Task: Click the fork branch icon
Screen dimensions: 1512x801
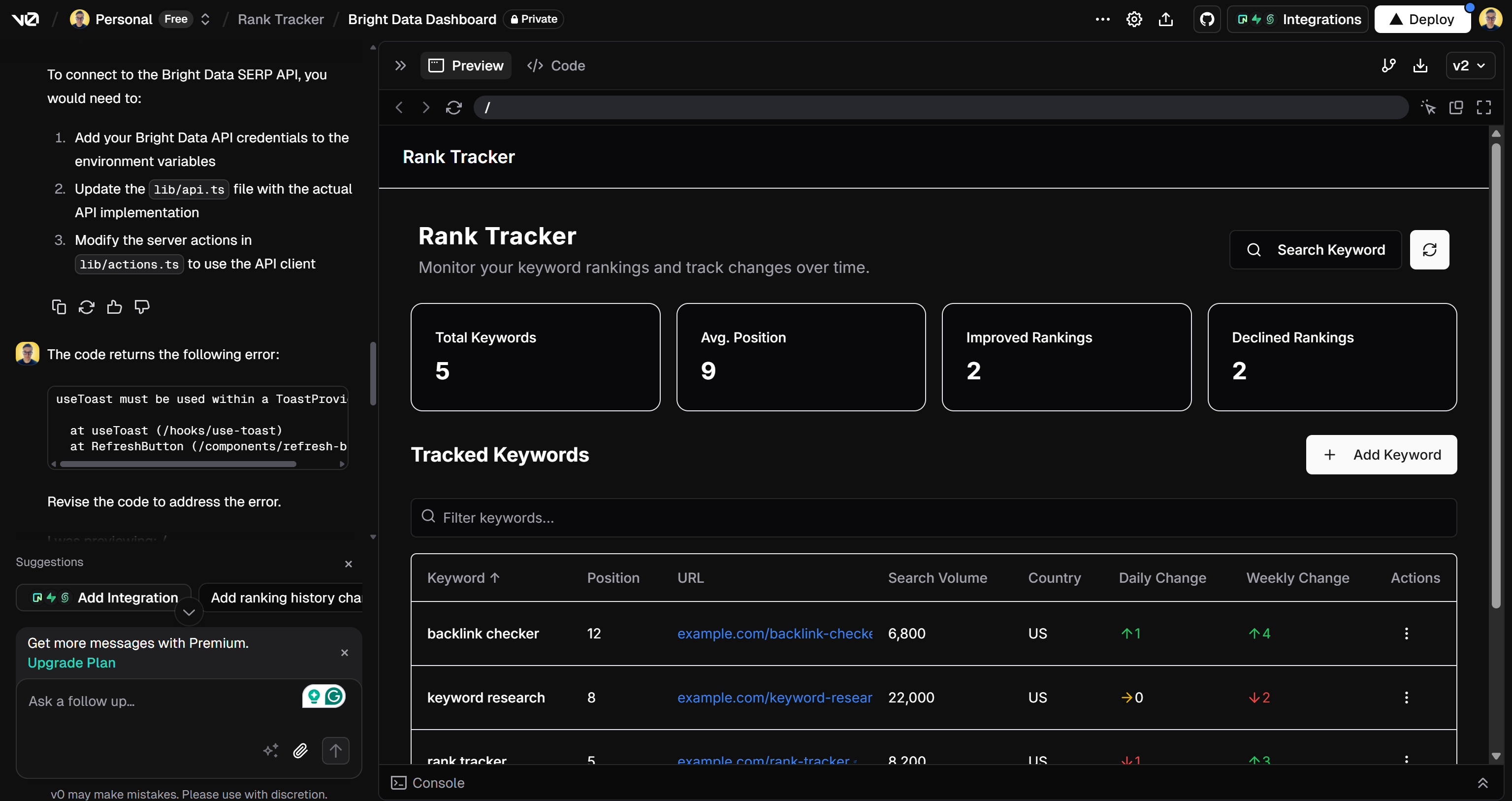Action: coord(1388,65)
